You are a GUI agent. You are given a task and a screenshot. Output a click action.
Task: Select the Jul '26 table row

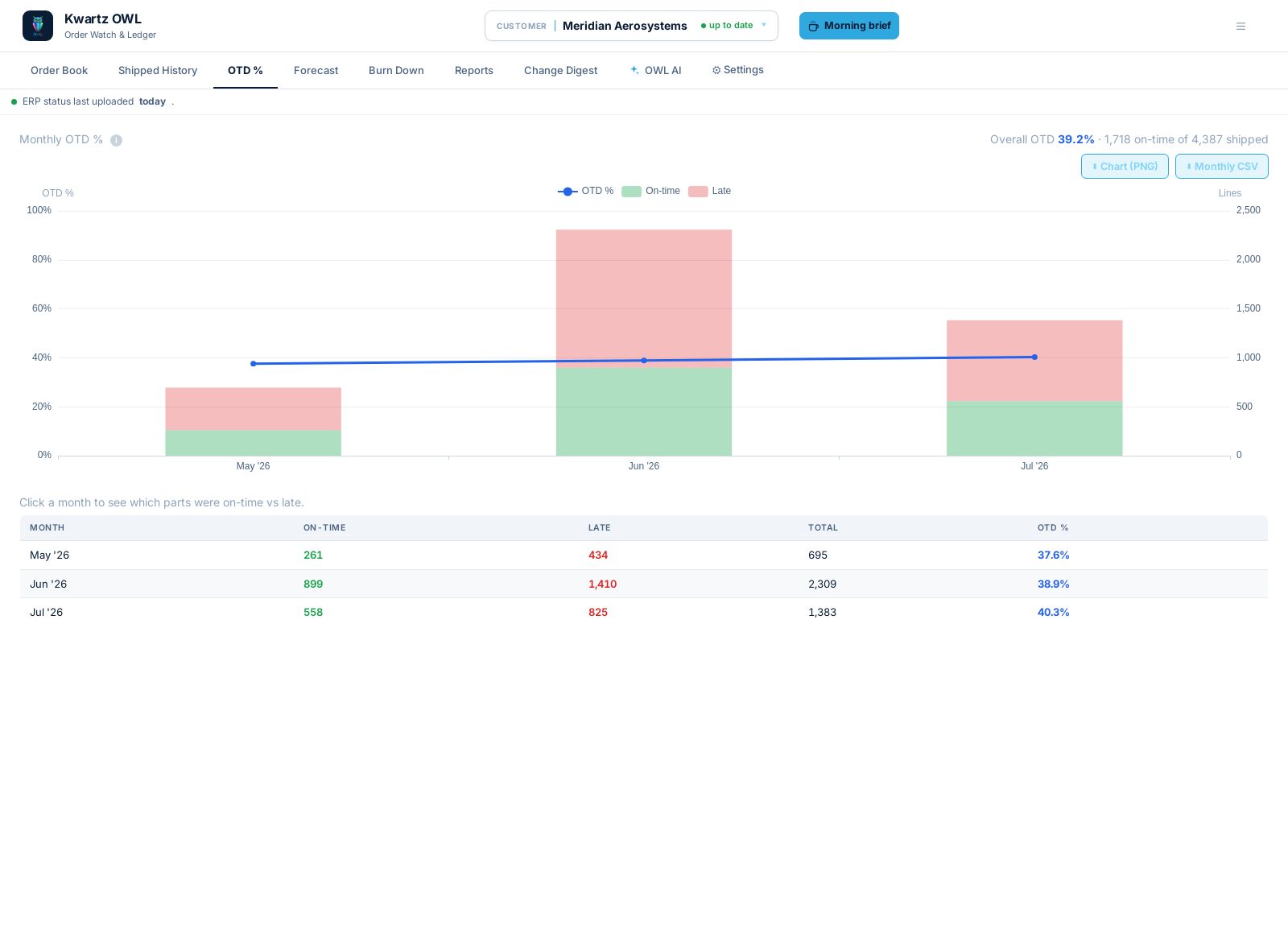[x=644, y=612]
